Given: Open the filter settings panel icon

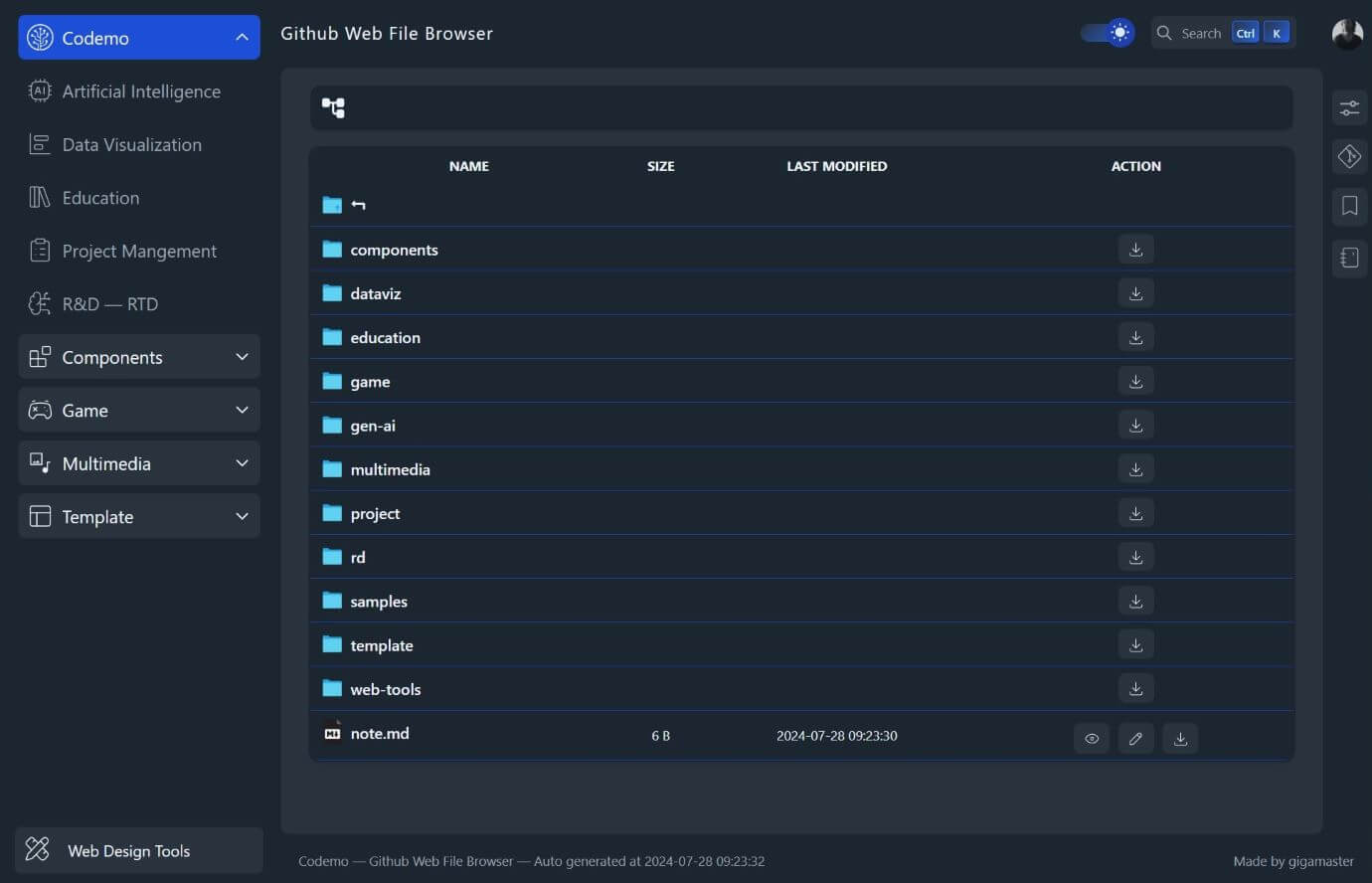Looking at the screenshot, I should click(1349, 107).
